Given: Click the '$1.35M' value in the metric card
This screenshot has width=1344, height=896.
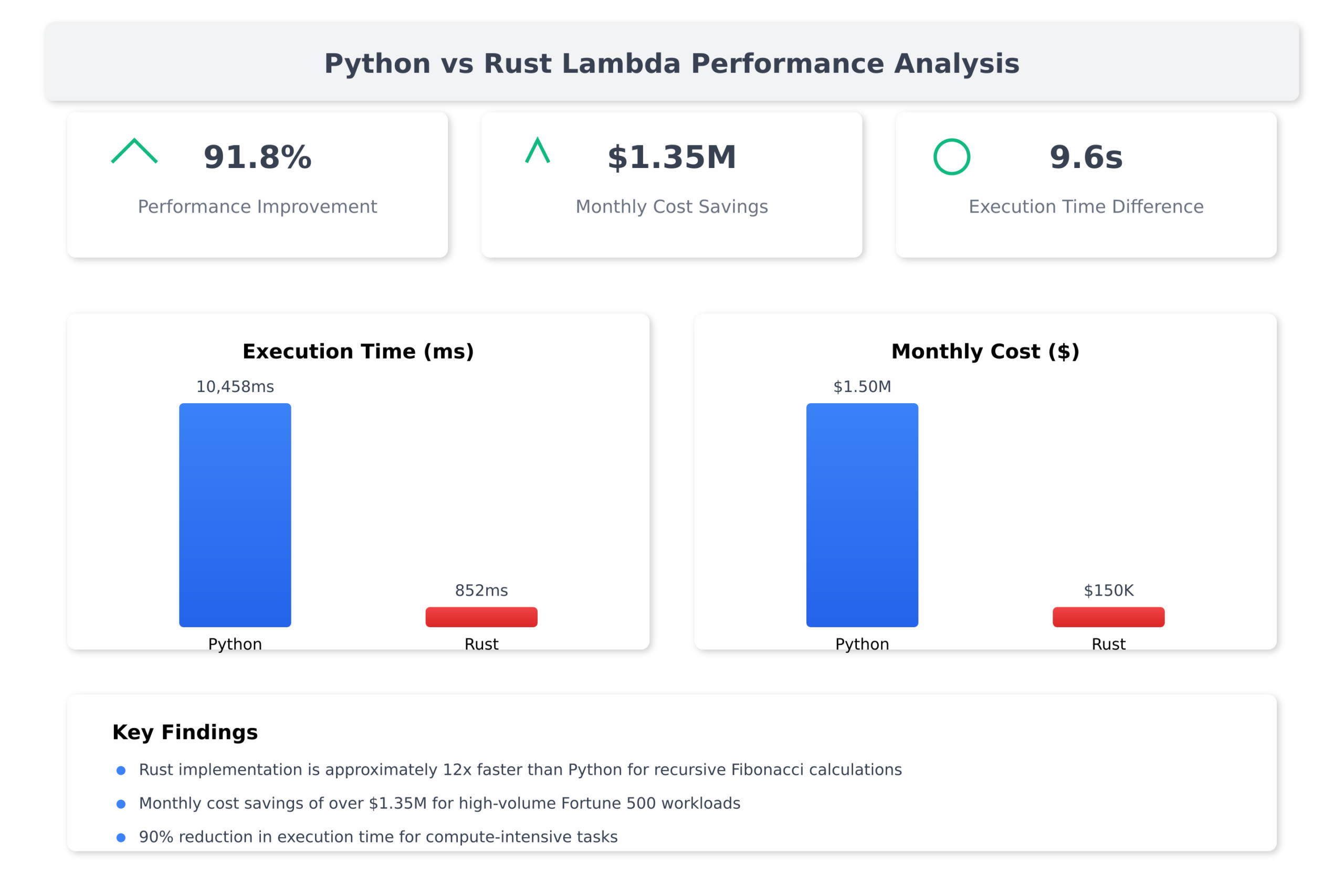Looking at the screenshot, I should pyautogui.click(x=672, y=157).
